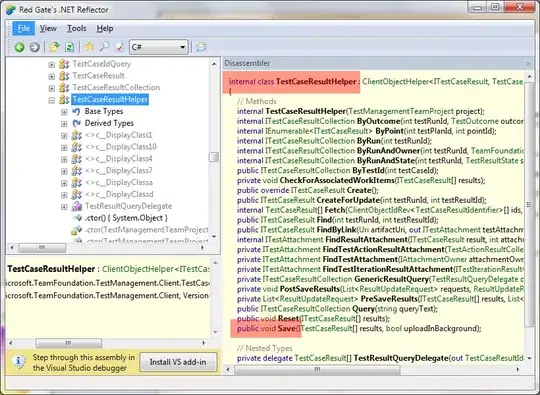Collapse the TestCaseResultHelper tree node
This screenshot has width=540, height=395.
(52, 100)
